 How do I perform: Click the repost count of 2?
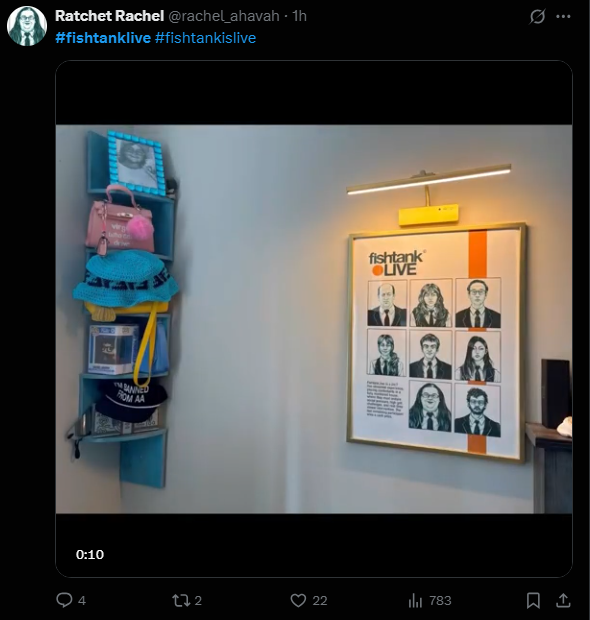tap(198, 601)
